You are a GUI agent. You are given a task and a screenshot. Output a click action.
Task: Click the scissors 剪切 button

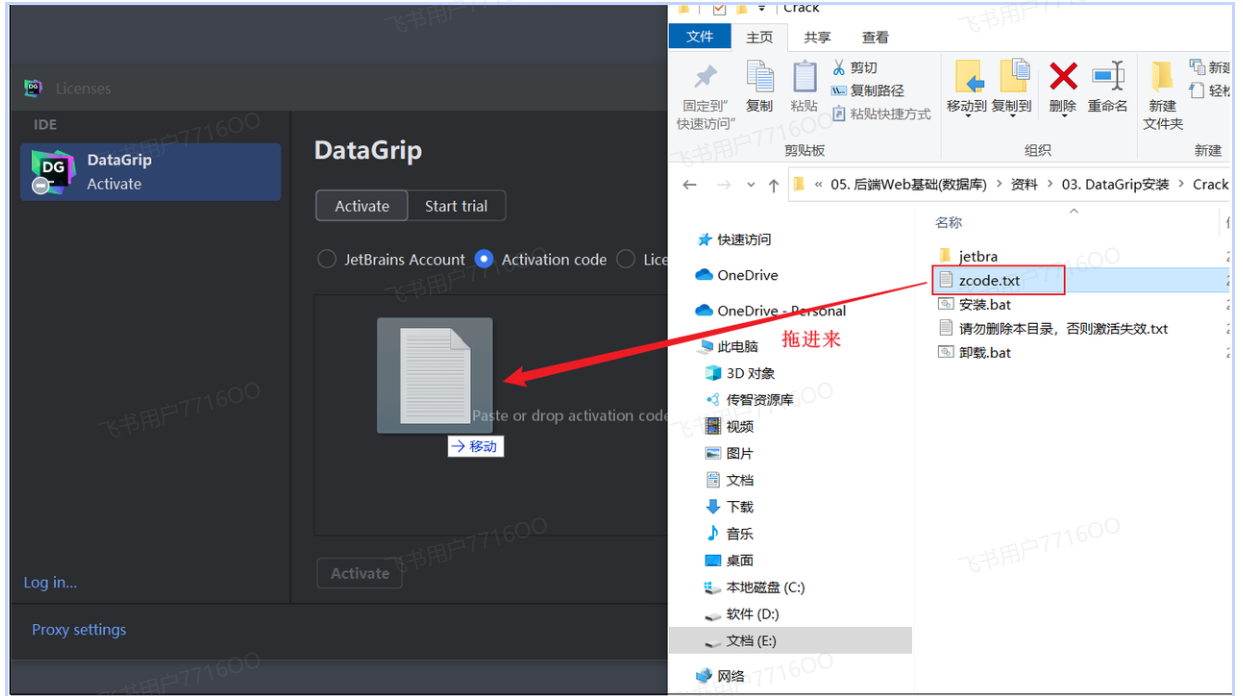(x=855, y=68)
